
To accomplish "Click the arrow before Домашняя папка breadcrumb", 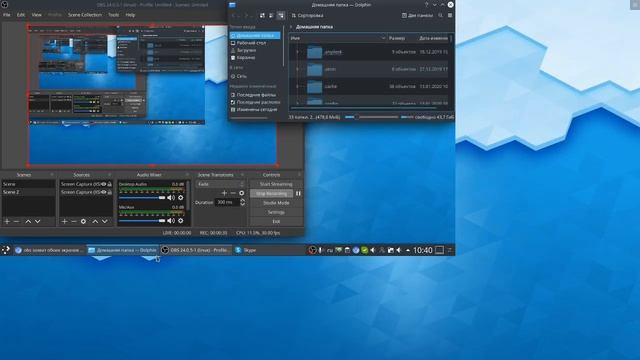I will 291,27.
